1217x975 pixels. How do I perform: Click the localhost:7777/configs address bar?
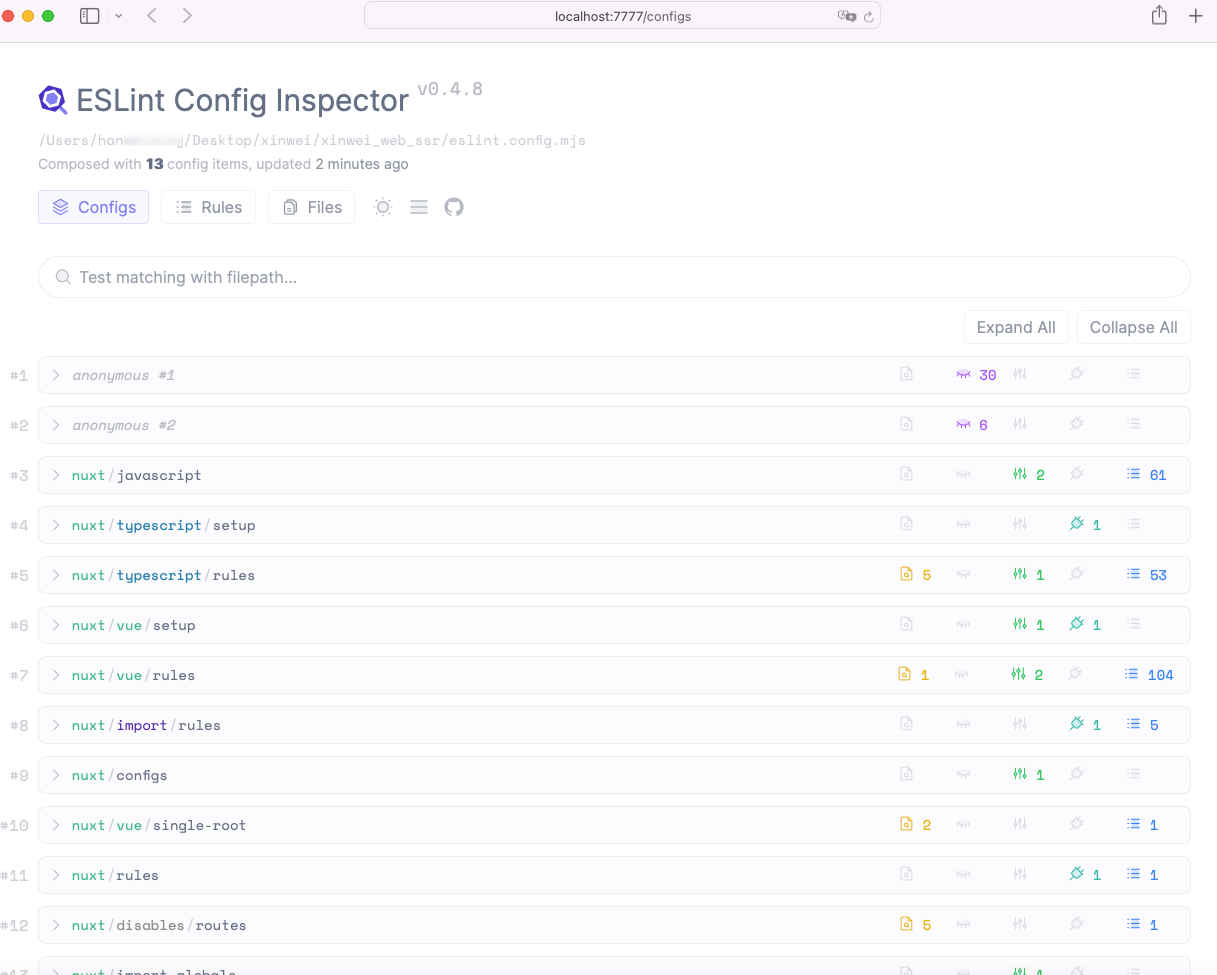[x=622, y=16]
